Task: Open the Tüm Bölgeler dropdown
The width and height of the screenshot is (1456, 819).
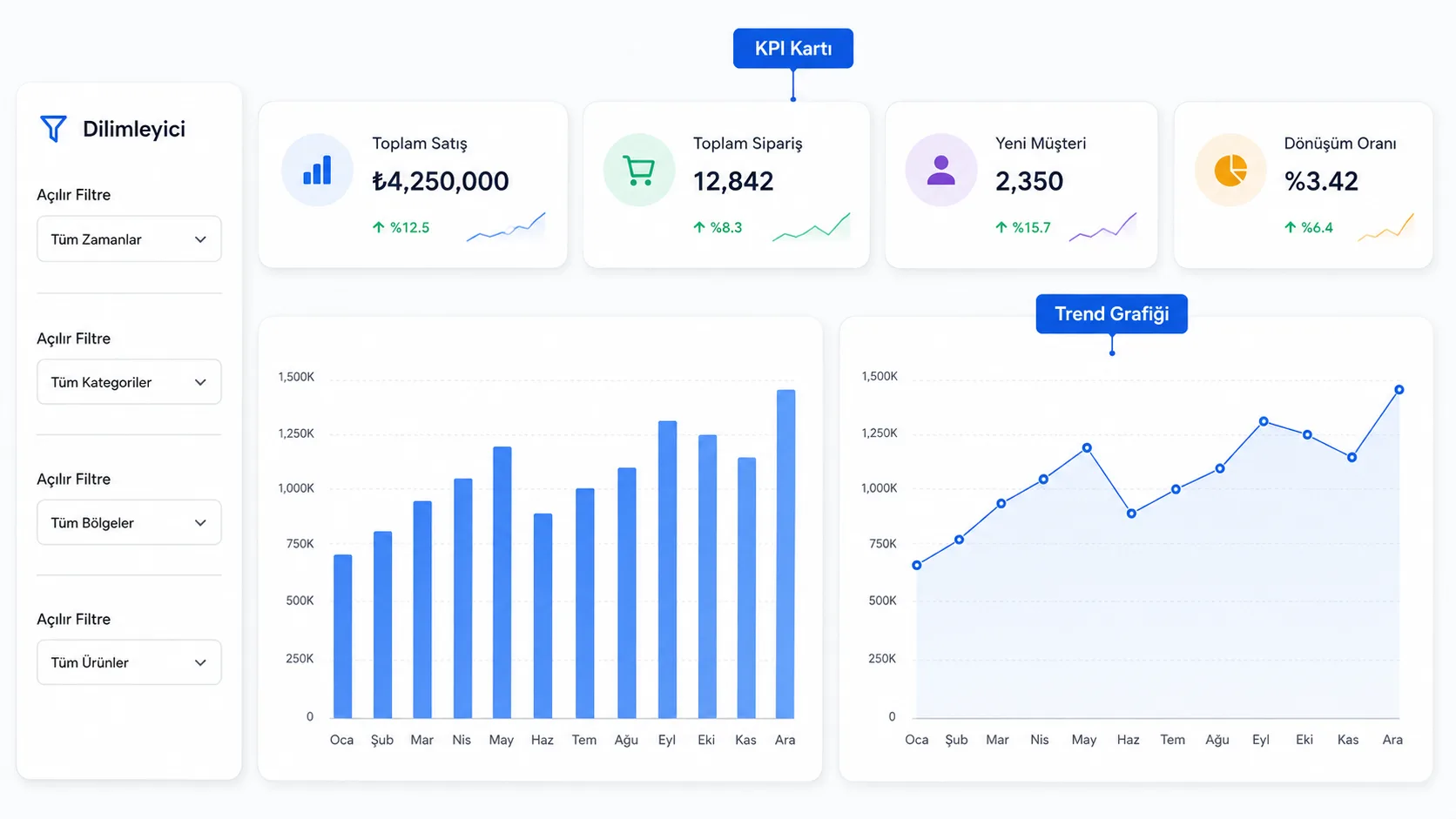Action: click(129, 523)
